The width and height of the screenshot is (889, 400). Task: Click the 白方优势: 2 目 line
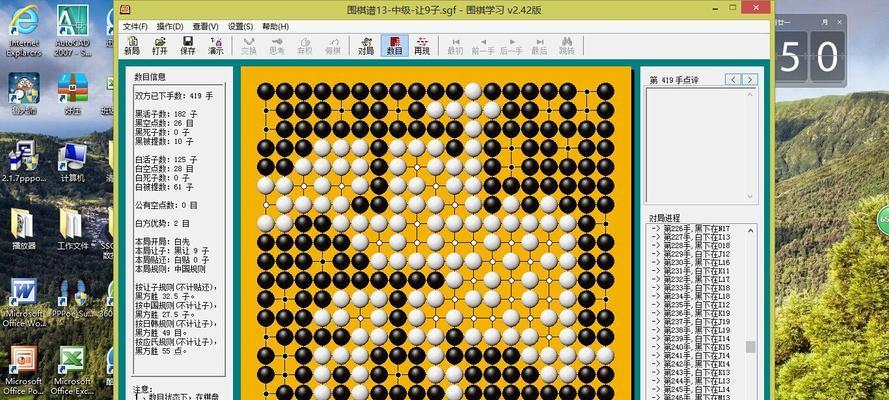[x=166, y=224]
